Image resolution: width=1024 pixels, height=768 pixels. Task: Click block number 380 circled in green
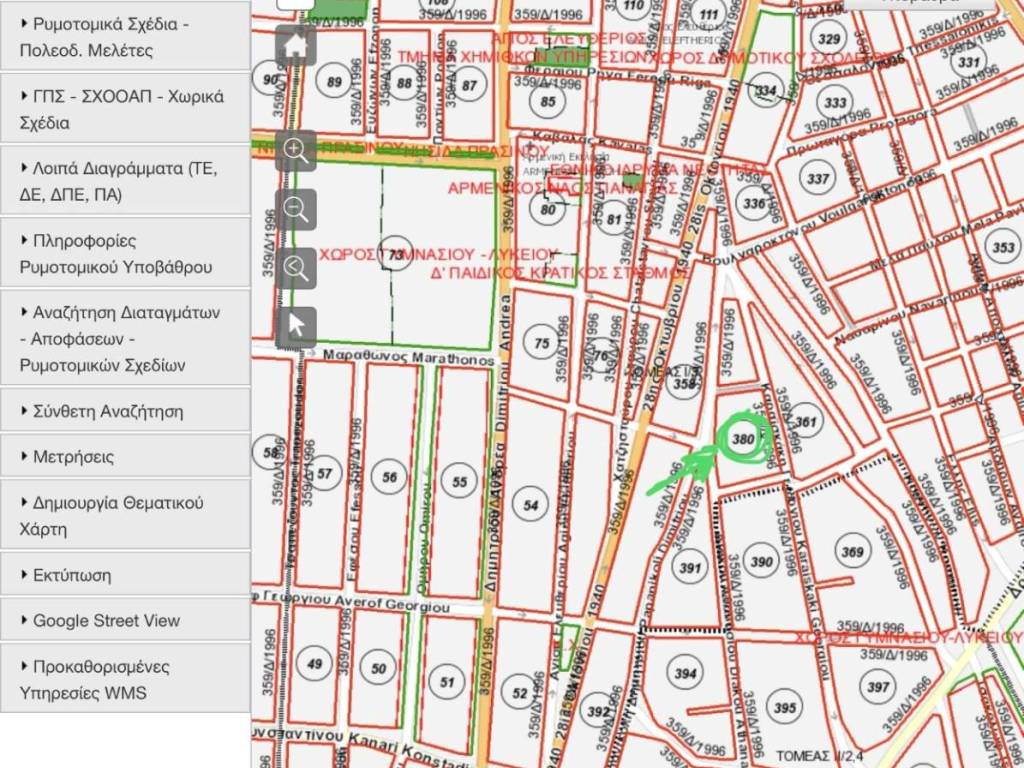pos(743,439)
